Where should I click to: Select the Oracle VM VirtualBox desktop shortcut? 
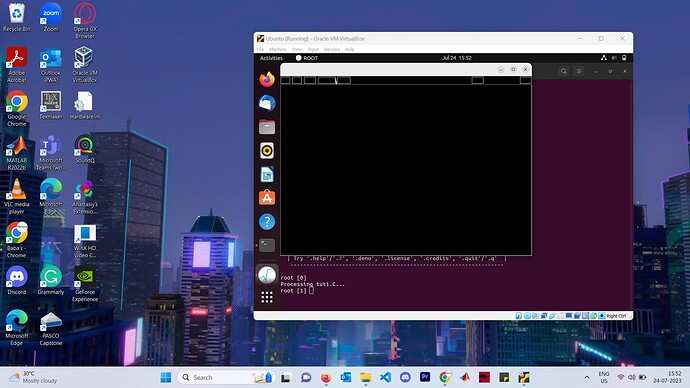[x=85, y=65]
